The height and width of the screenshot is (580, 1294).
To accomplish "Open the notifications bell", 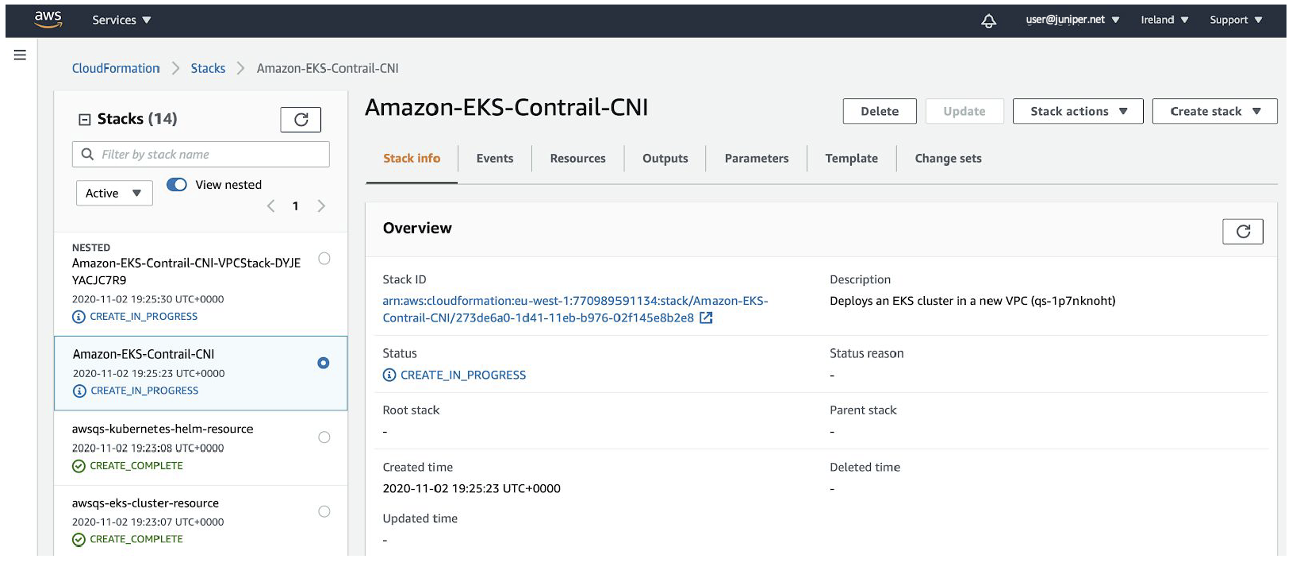I will click(988, 20).
